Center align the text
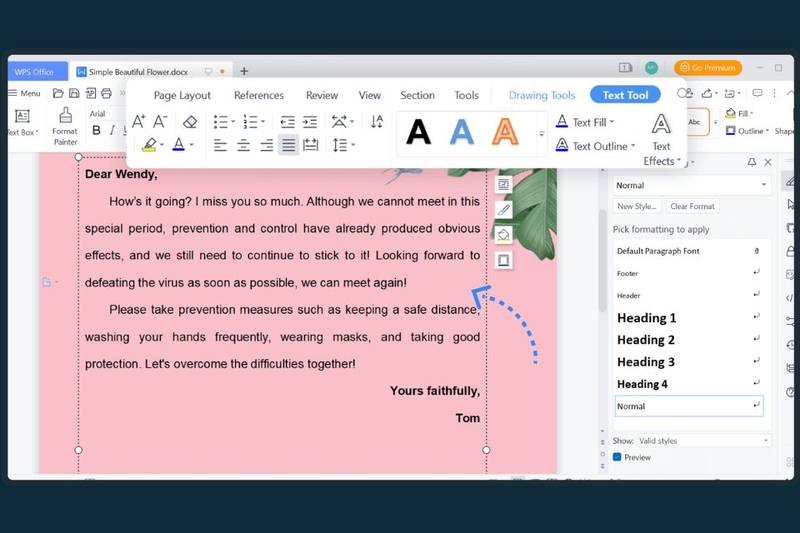This screenshot has width=800, height=533. pyautogui.click(x=243, y=145)
